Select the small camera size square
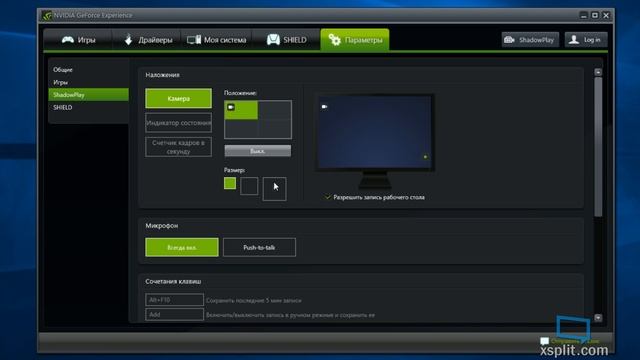 click(230, 183)
